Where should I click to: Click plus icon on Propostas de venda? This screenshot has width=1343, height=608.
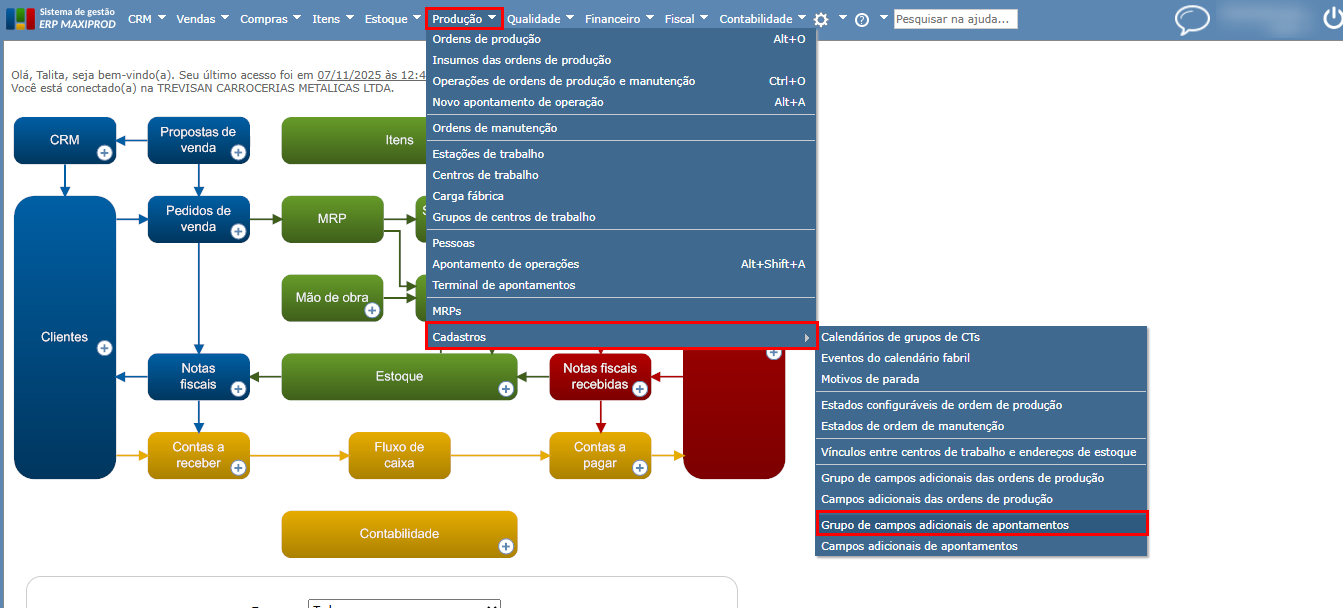click(238, 152)
